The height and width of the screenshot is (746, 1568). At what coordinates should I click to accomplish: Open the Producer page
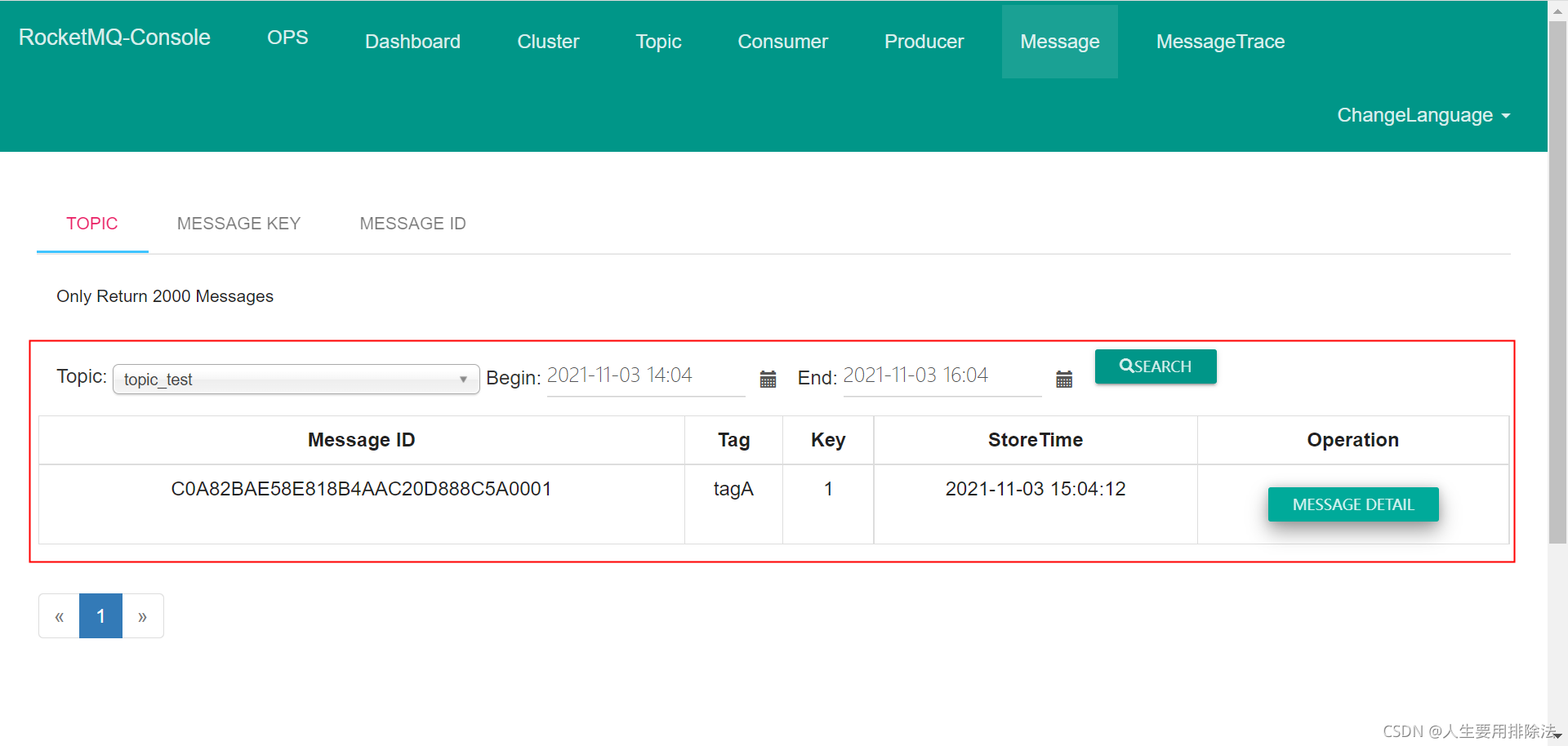tap(924, 42)
